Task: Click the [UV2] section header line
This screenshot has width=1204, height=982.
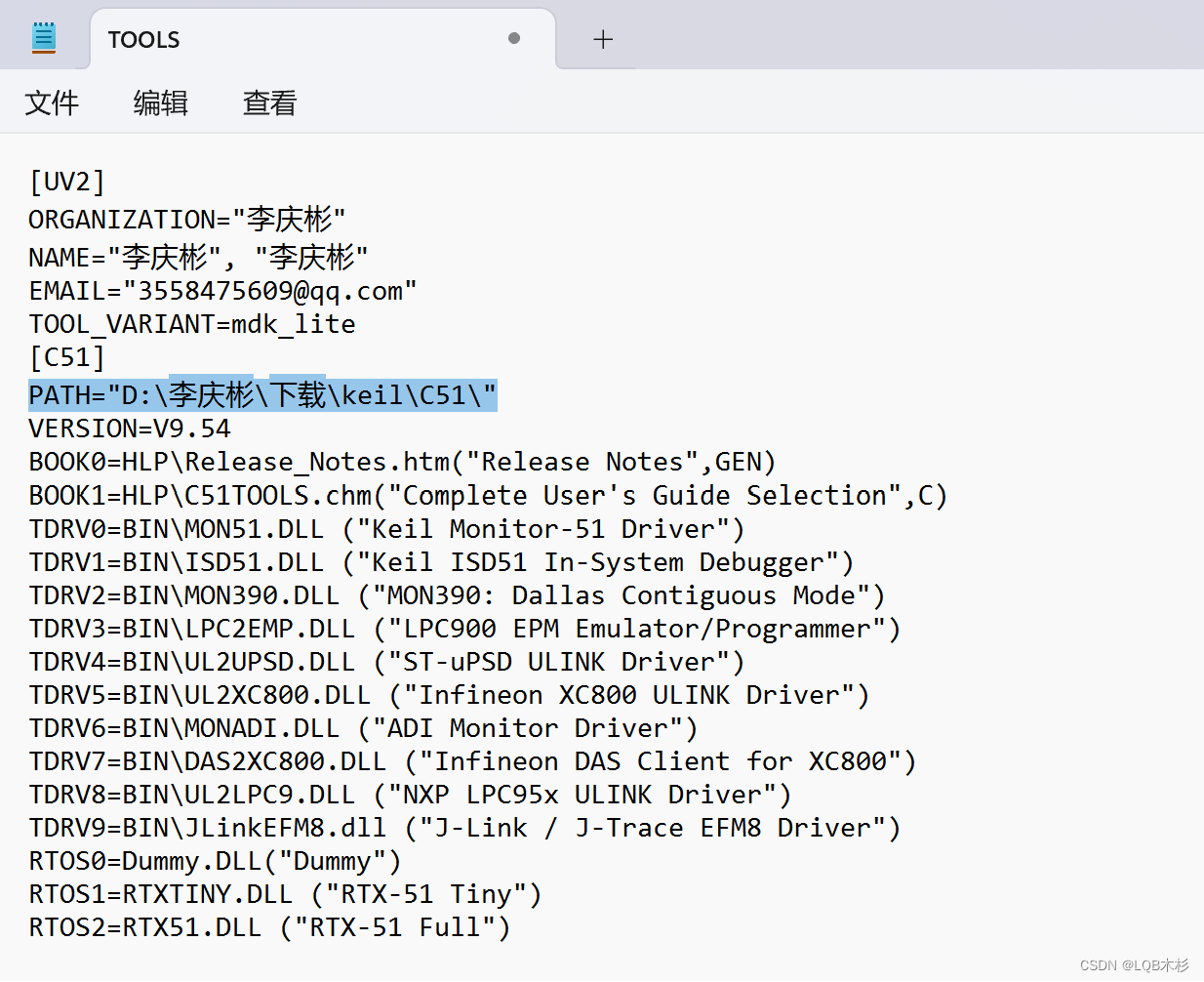Action: (67, 183)
